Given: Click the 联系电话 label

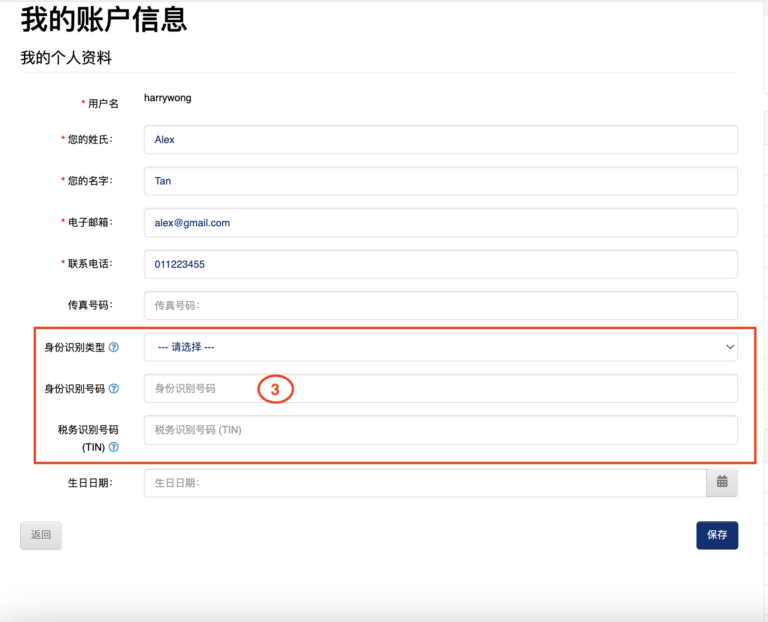Looking at the screenshot, I should [90, 263].
